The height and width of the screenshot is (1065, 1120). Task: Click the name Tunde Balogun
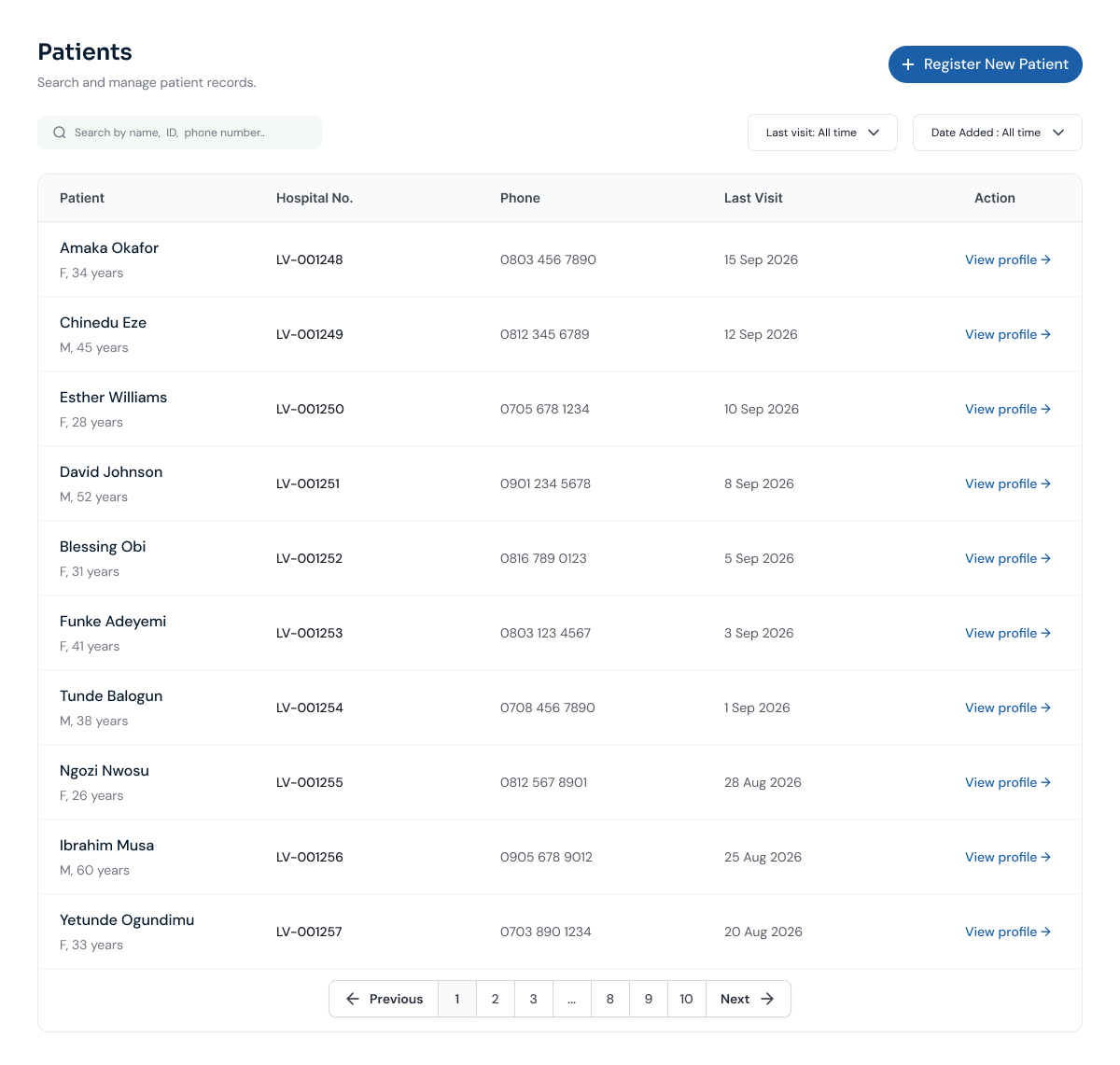tap(111, 695)
